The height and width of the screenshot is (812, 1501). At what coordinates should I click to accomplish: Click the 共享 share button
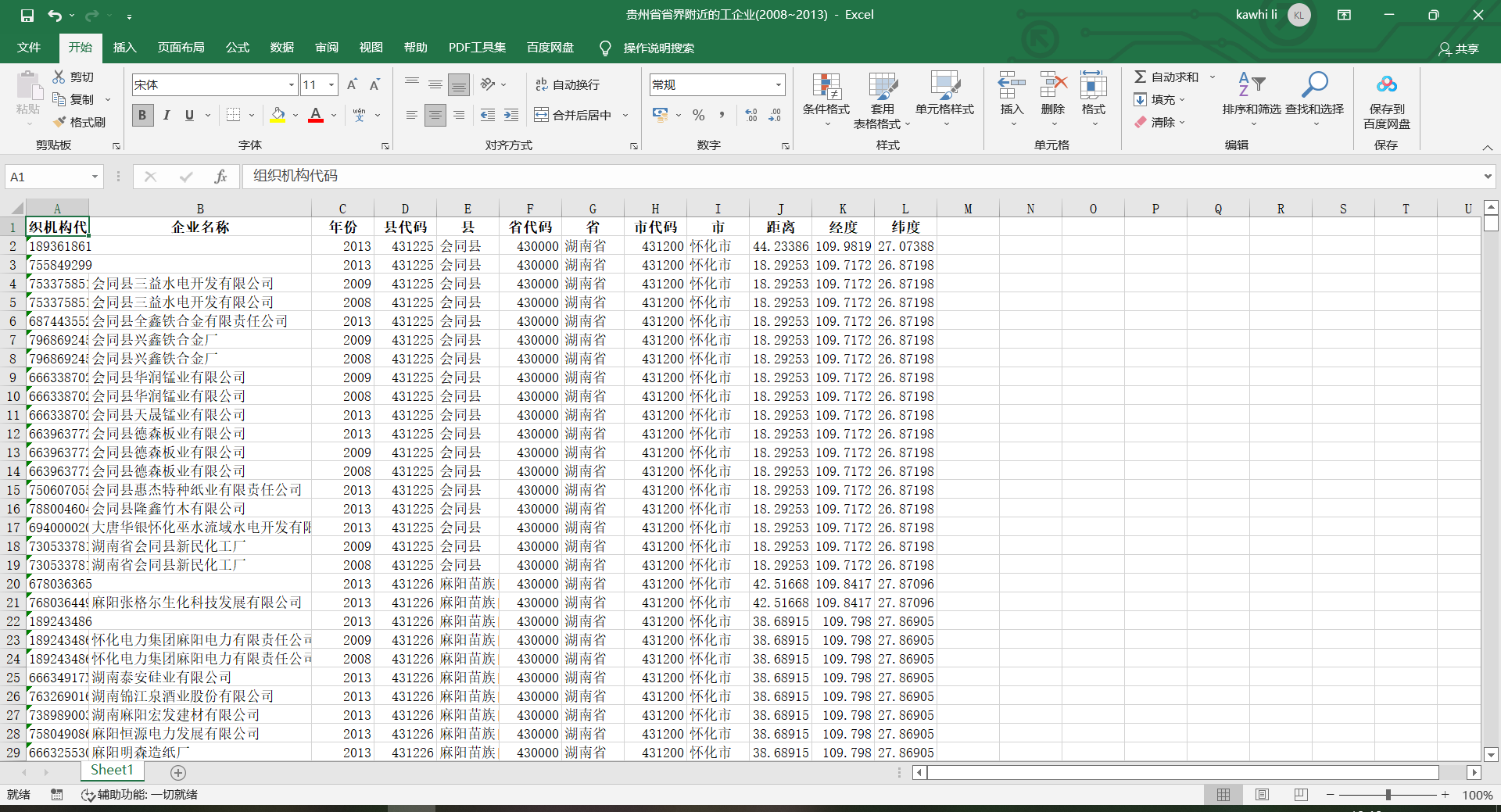[x=1459, y=48]
